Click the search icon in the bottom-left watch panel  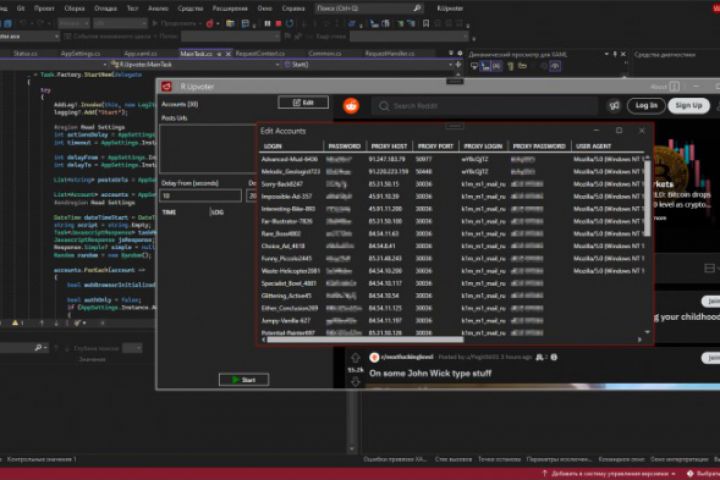pos(39,348)
